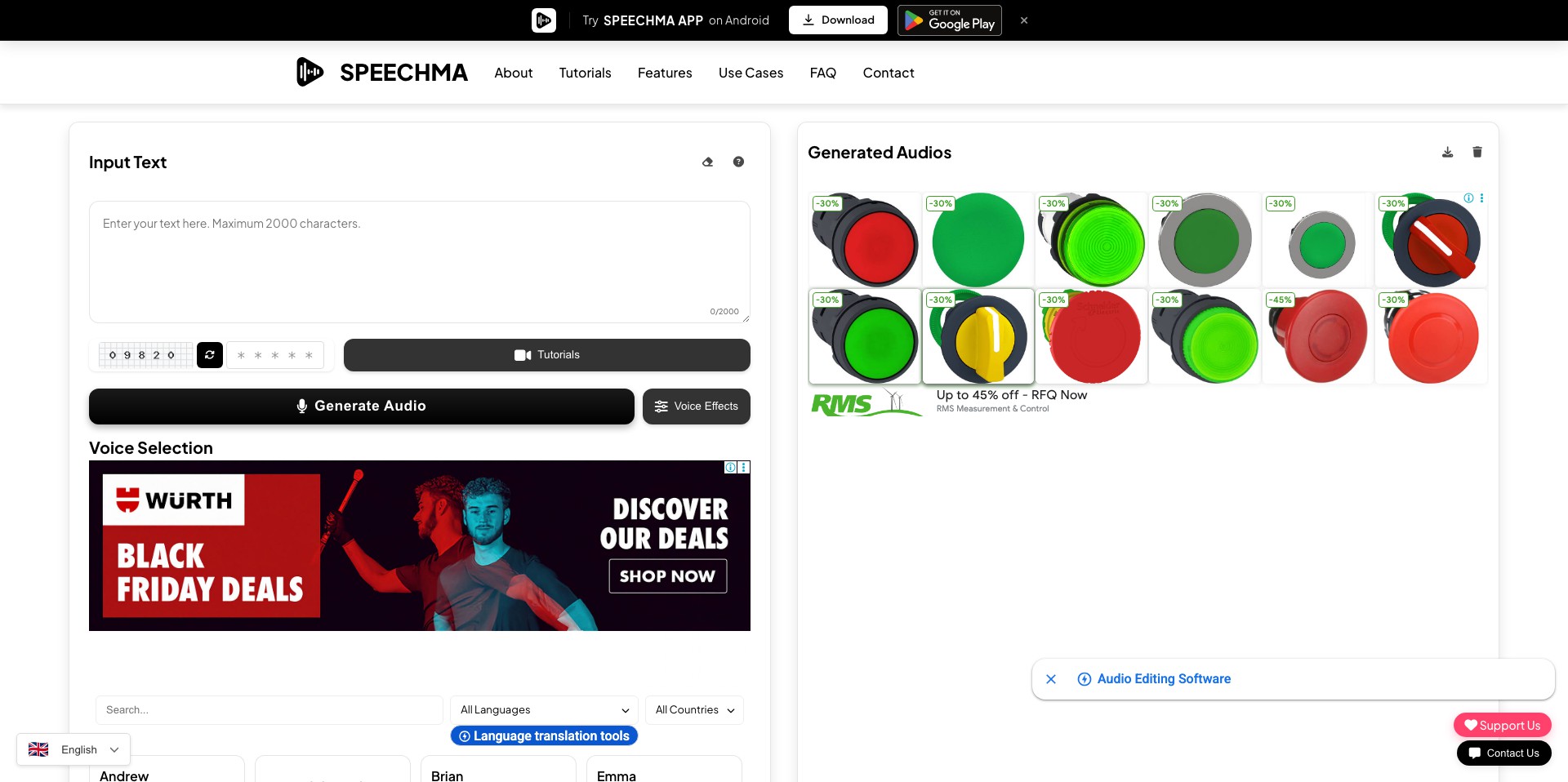Go to the Features page
This screenshot has height=782, width=1568.
(x=665, y=73)
